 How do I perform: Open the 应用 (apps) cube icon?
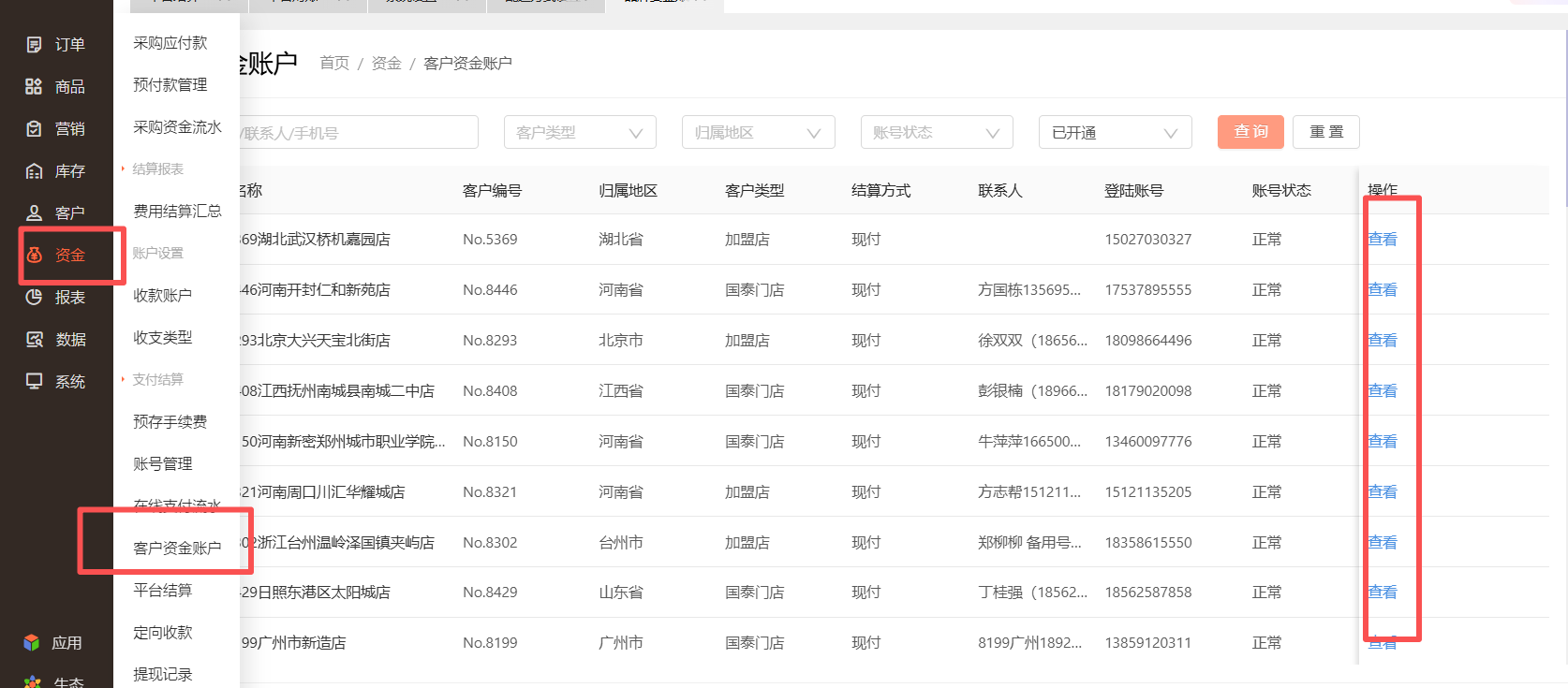(32, 642)
